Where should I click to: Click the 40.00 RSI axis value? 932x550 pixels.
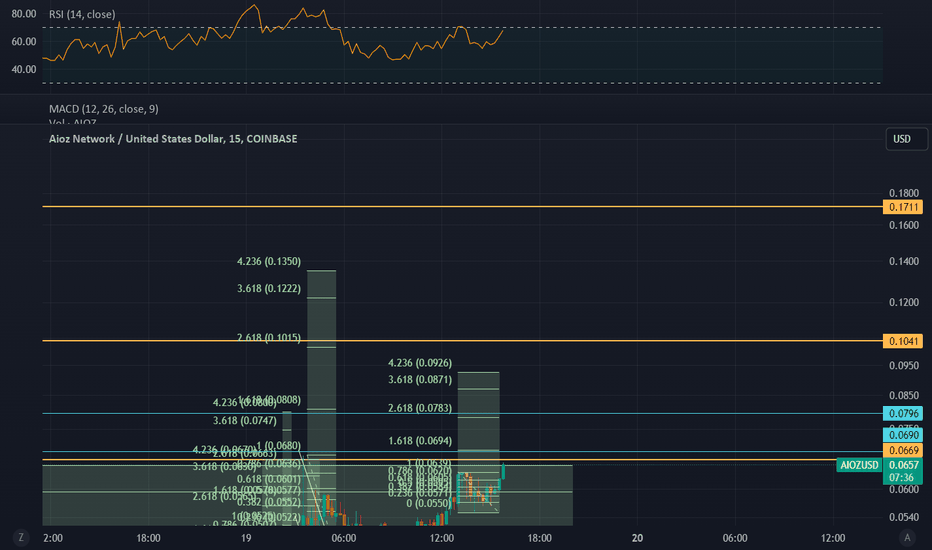click(x=24, y=70)
